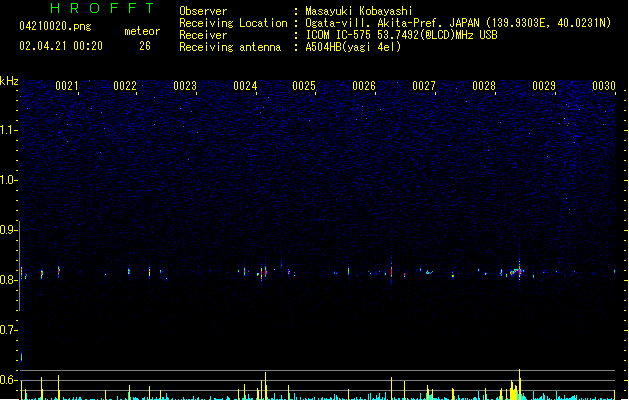Click the Observer label

(203, 11)
